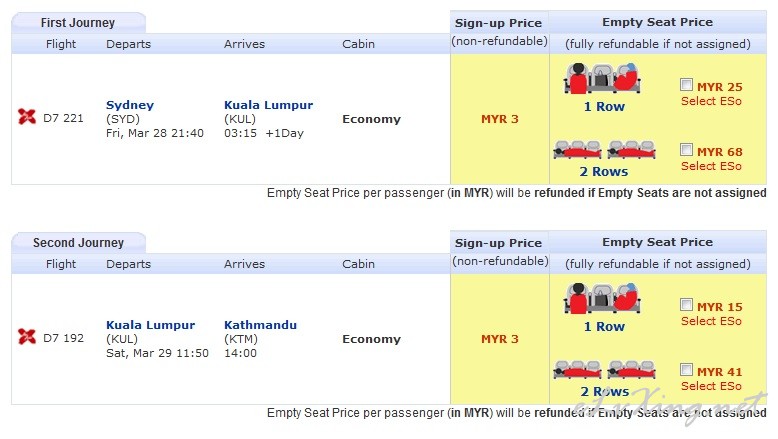The image size is (778, 439).
Task: Check the MYR 25 empty seat option
Action: (x=686, y=85)
